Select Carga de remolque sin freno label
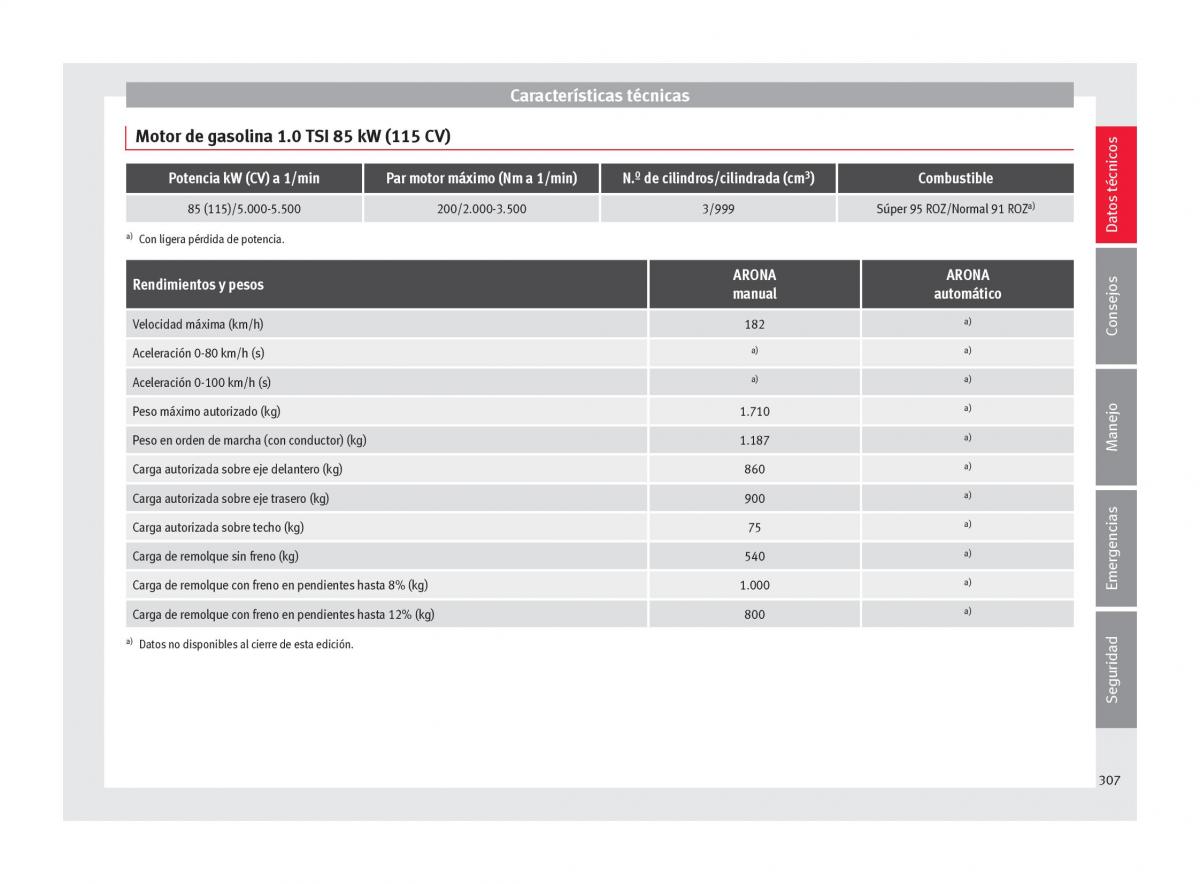 pyautogui.click(x=215, y=556)
